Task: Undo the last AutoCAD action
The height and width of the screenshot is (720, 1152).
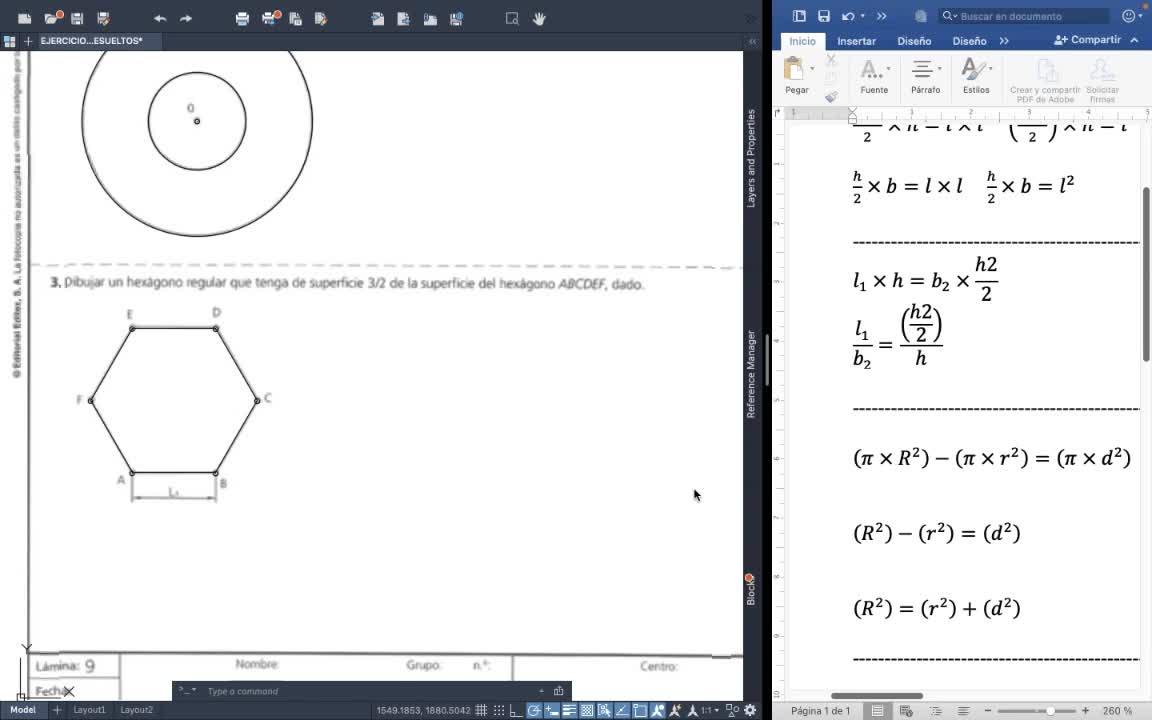Action: coord(159,18)
